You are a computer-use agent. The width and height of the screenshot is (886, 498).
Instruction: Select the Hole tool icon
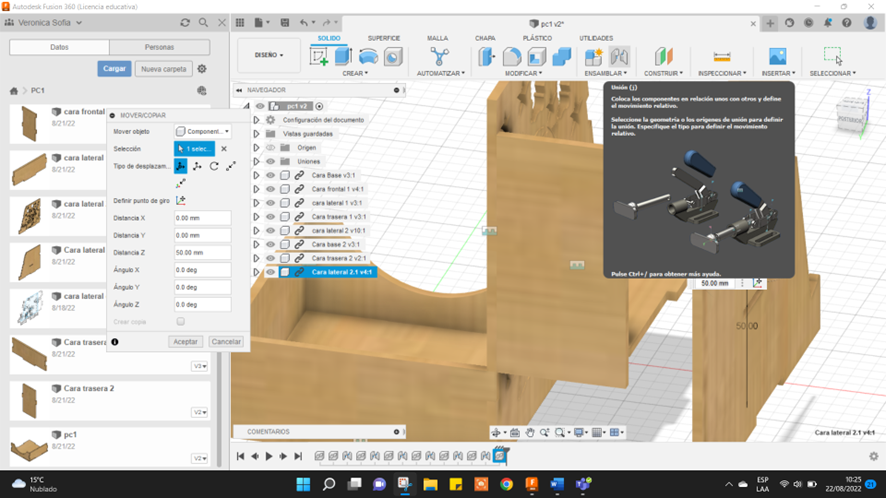point(393,57)
